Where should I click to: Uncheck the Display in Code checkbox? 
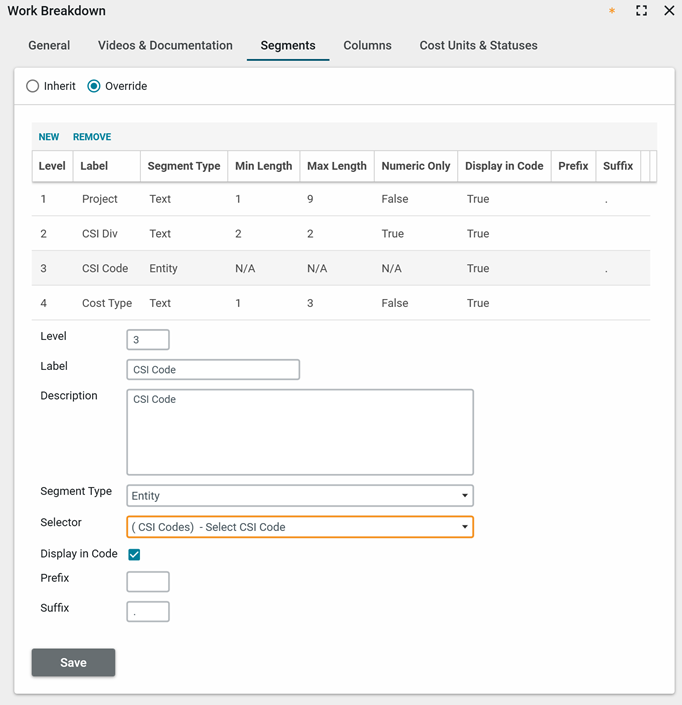[x=134, y=554]
